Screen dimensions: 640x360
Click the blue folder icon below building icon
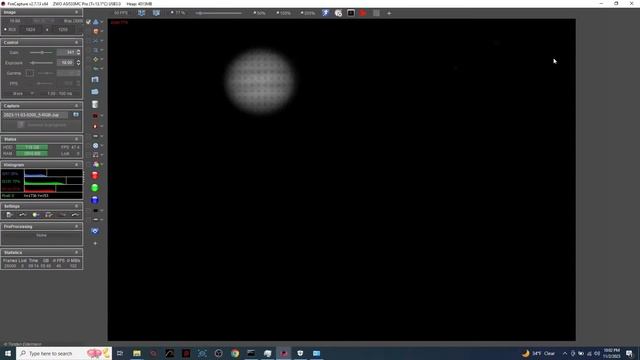pyautogui.click(x=95, y=92)
